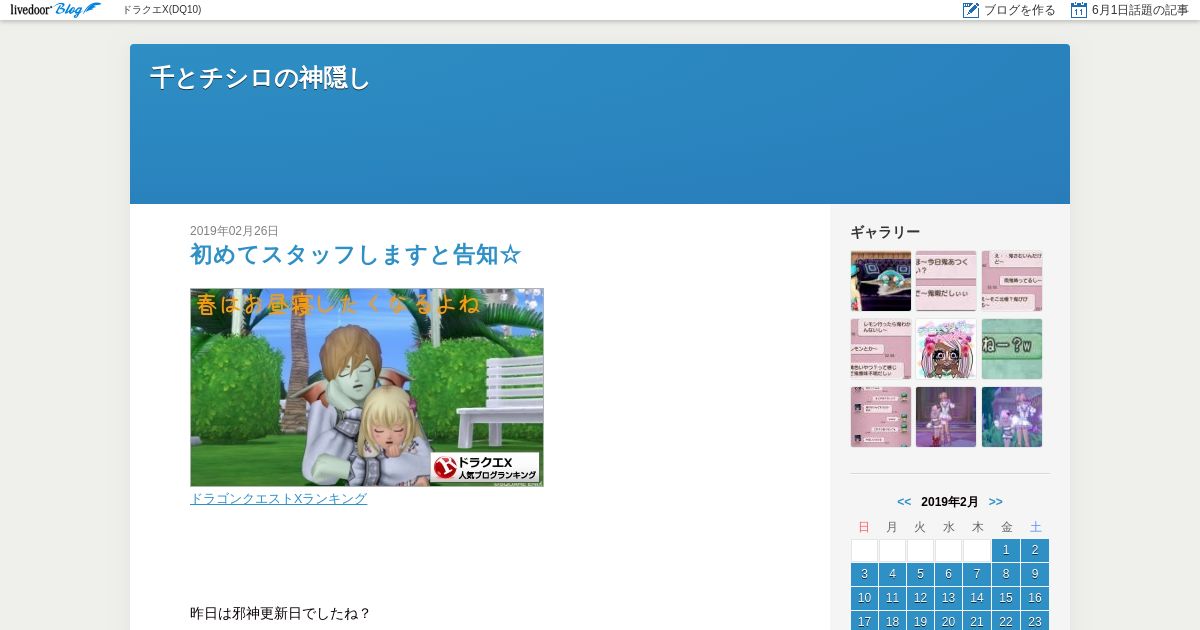Image resolution: width=1200 pixels, height=630 pixels.
Task: Open second gallery thumbnail in top row
Action: click(x=946, y=281)
